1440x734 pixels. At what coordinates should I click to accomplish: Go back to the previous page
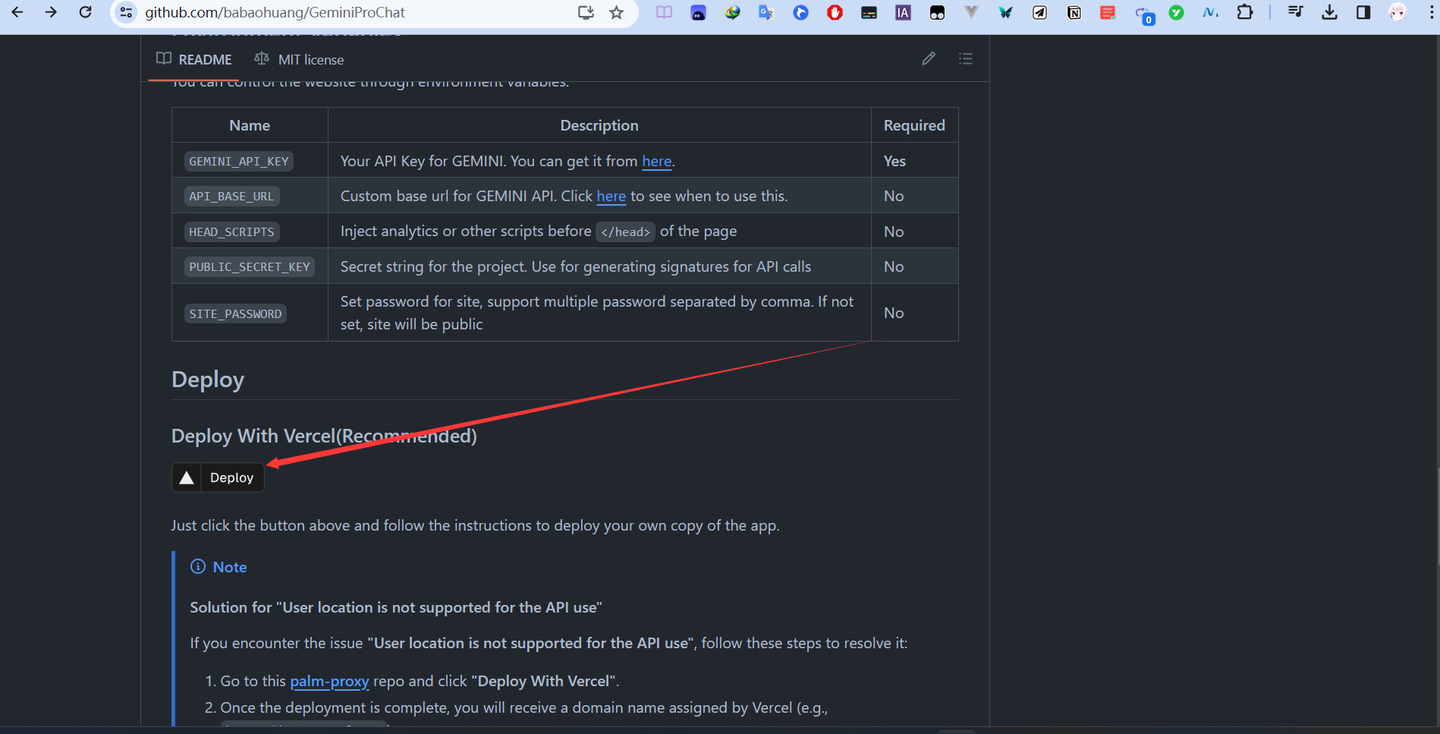tap(17, 13)
